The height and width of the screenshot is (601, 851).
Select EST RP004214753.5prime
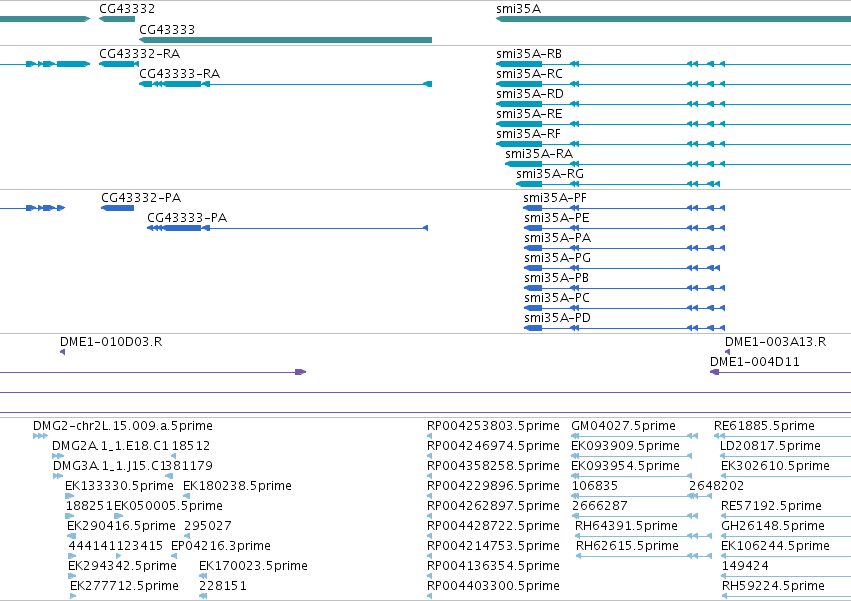493,546
